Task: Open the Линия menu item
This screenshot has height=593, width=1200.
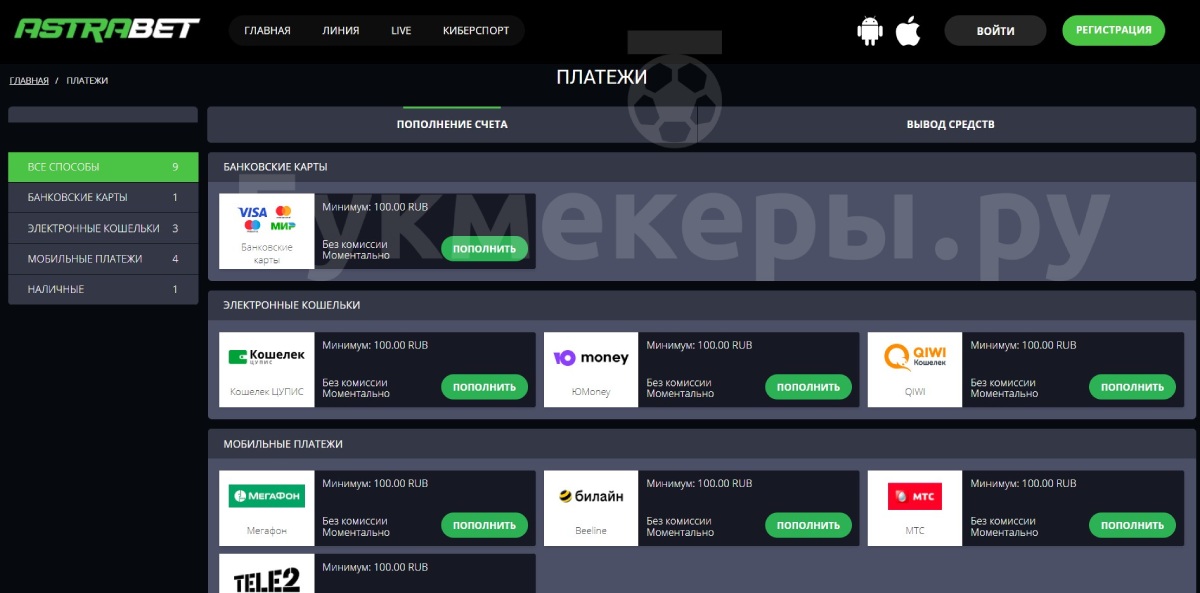Action: tap(341, 30)
